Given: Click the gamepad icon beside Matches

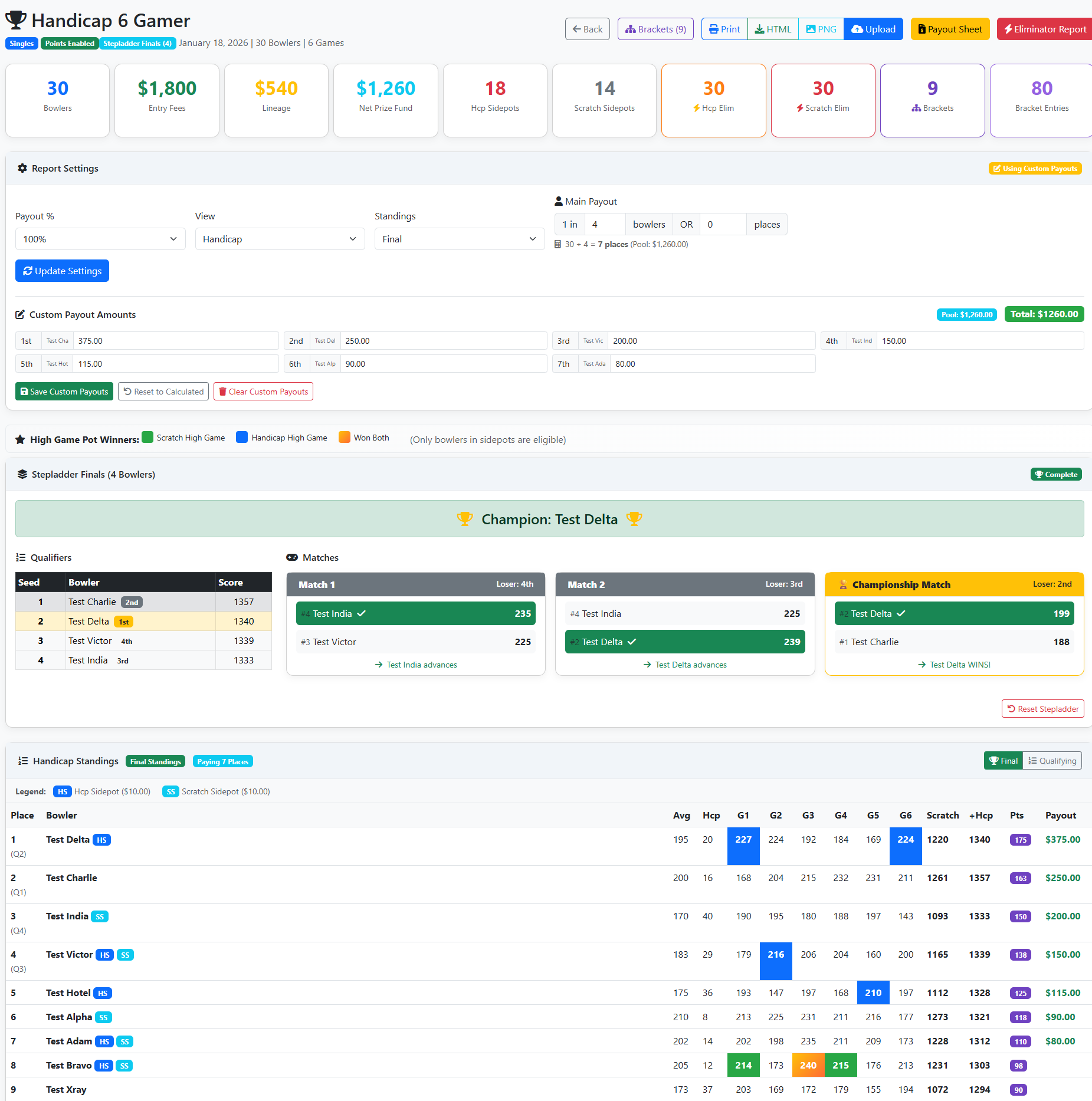Looking at the screenshot, I should click(292, 557).
